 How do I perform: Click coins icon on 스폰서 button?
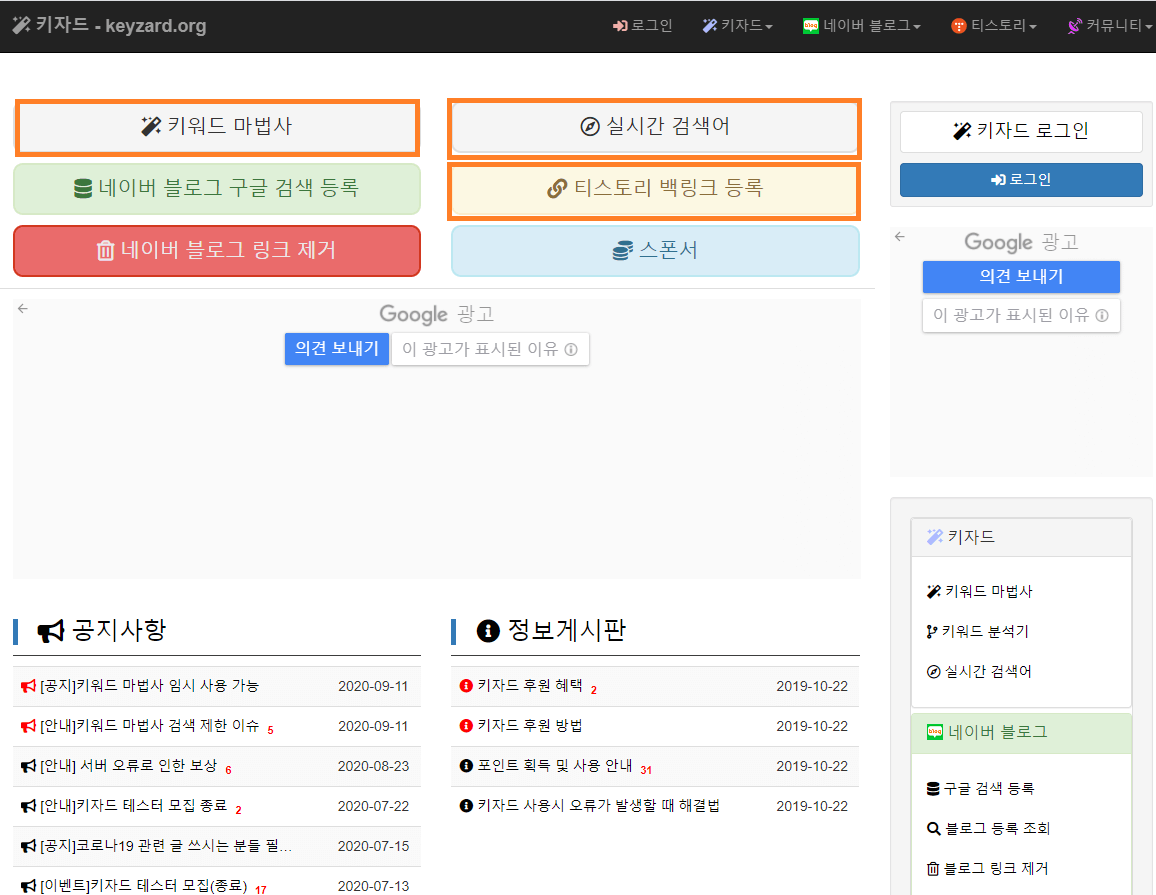622,251
